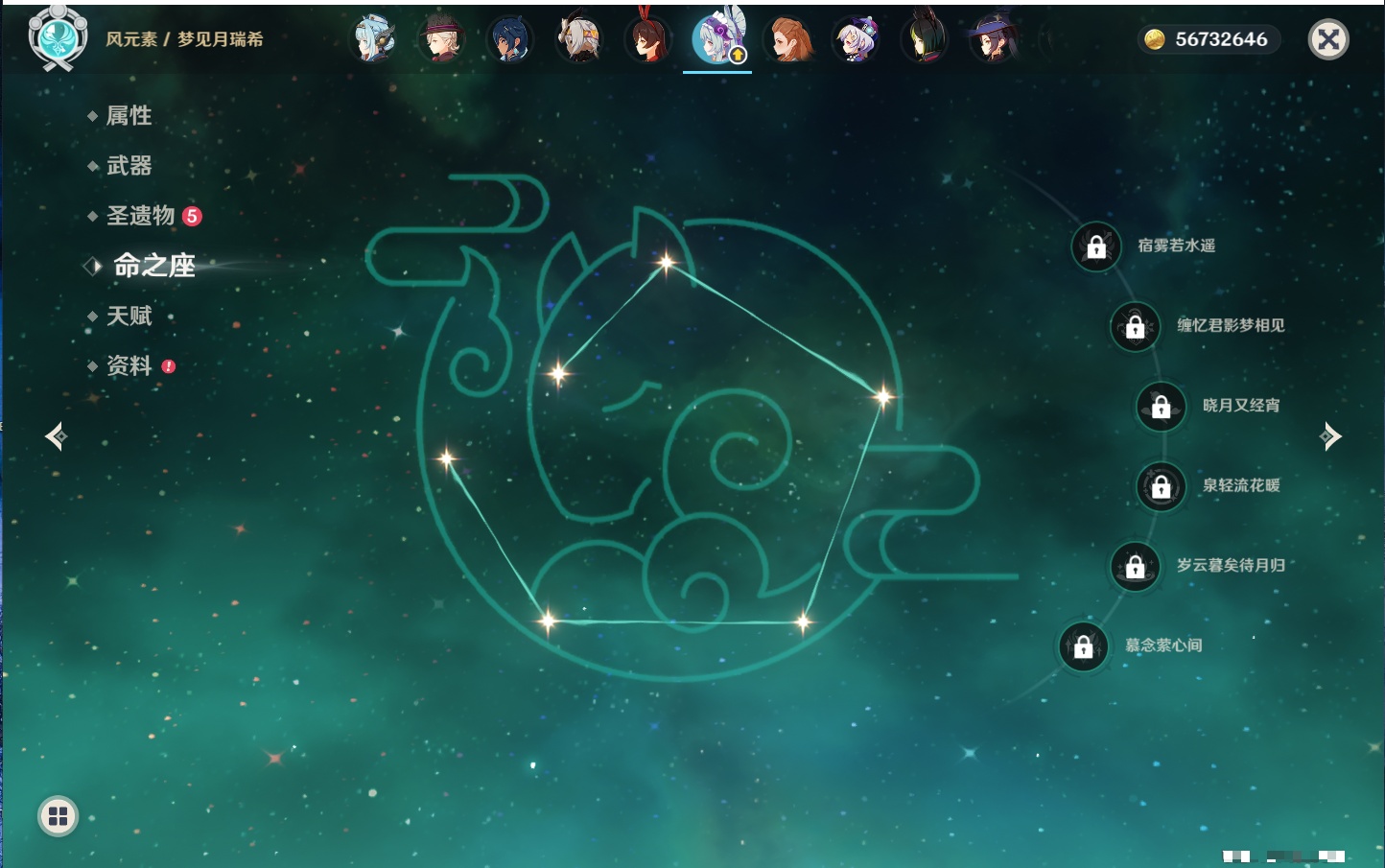Click the Anemo element emblem

coord(58,37)
